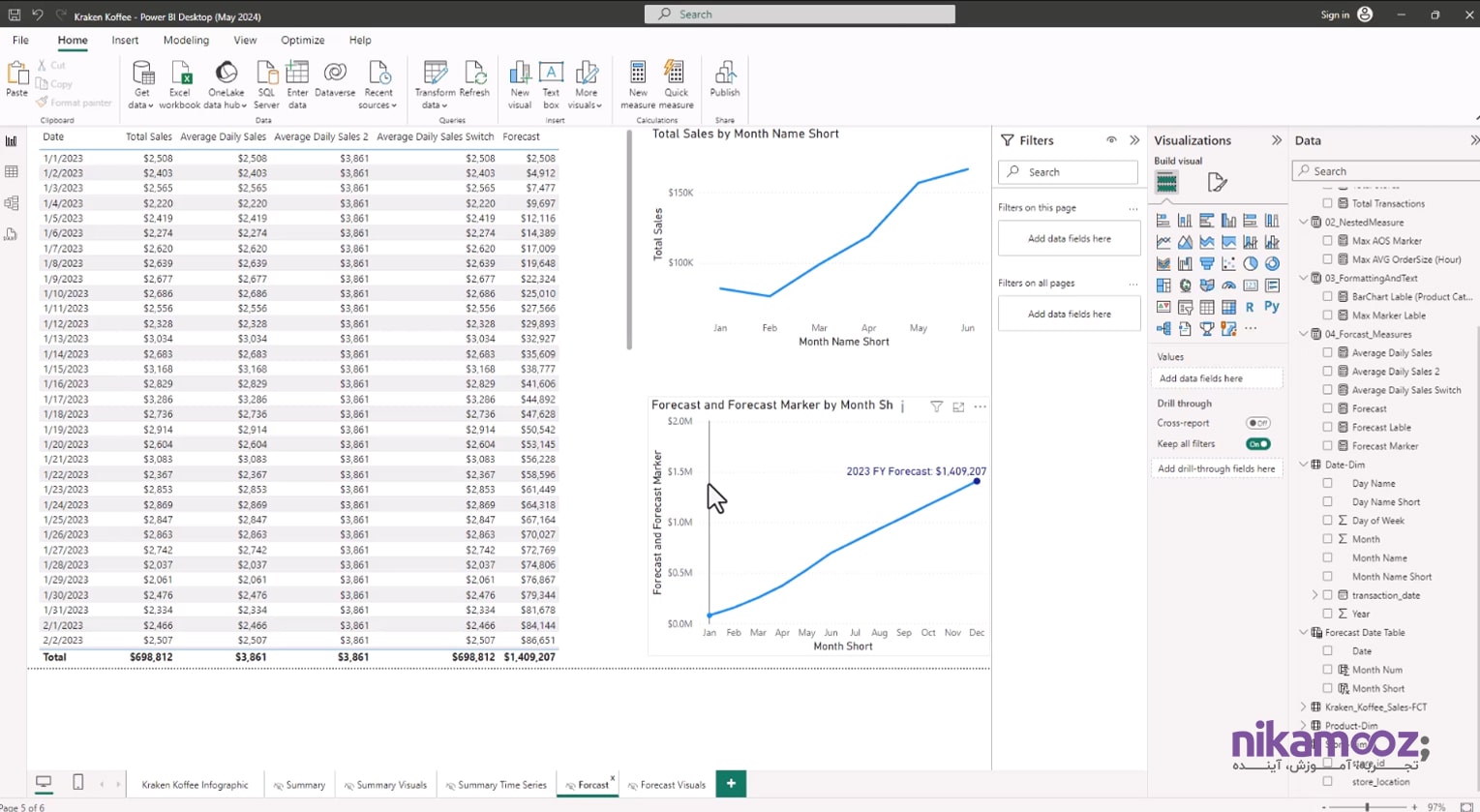1480x812 pixels.
Task: Collapse the Filters pane
Action: pos(1134,140)
